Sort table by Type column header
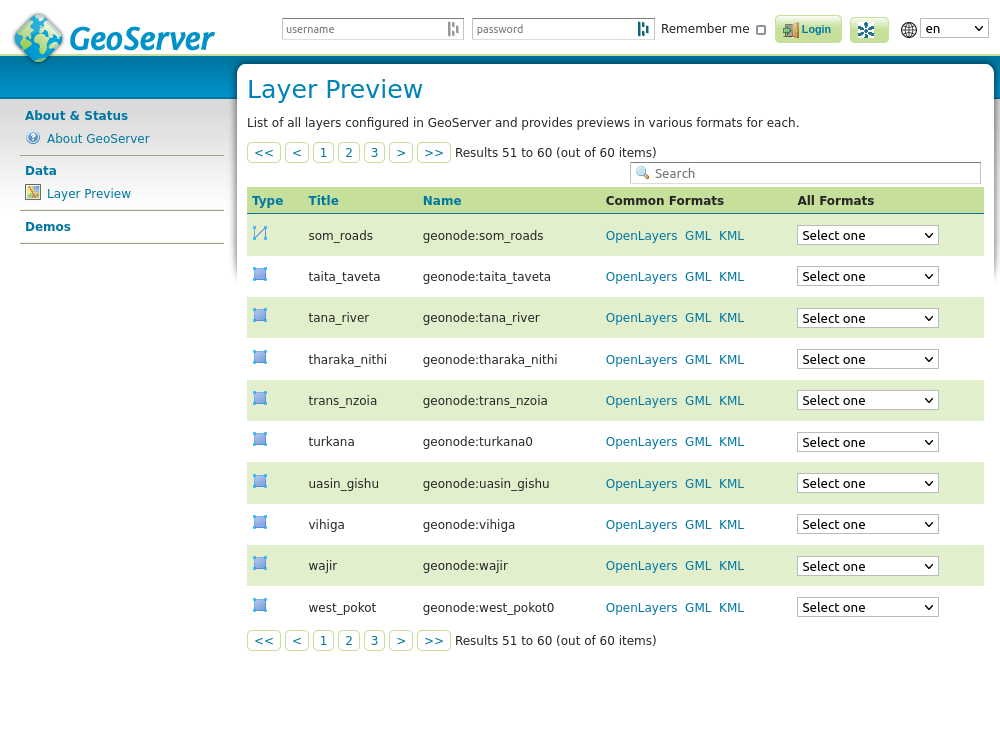The height and width of the screenshot is (750, 1000). [267, 200]
